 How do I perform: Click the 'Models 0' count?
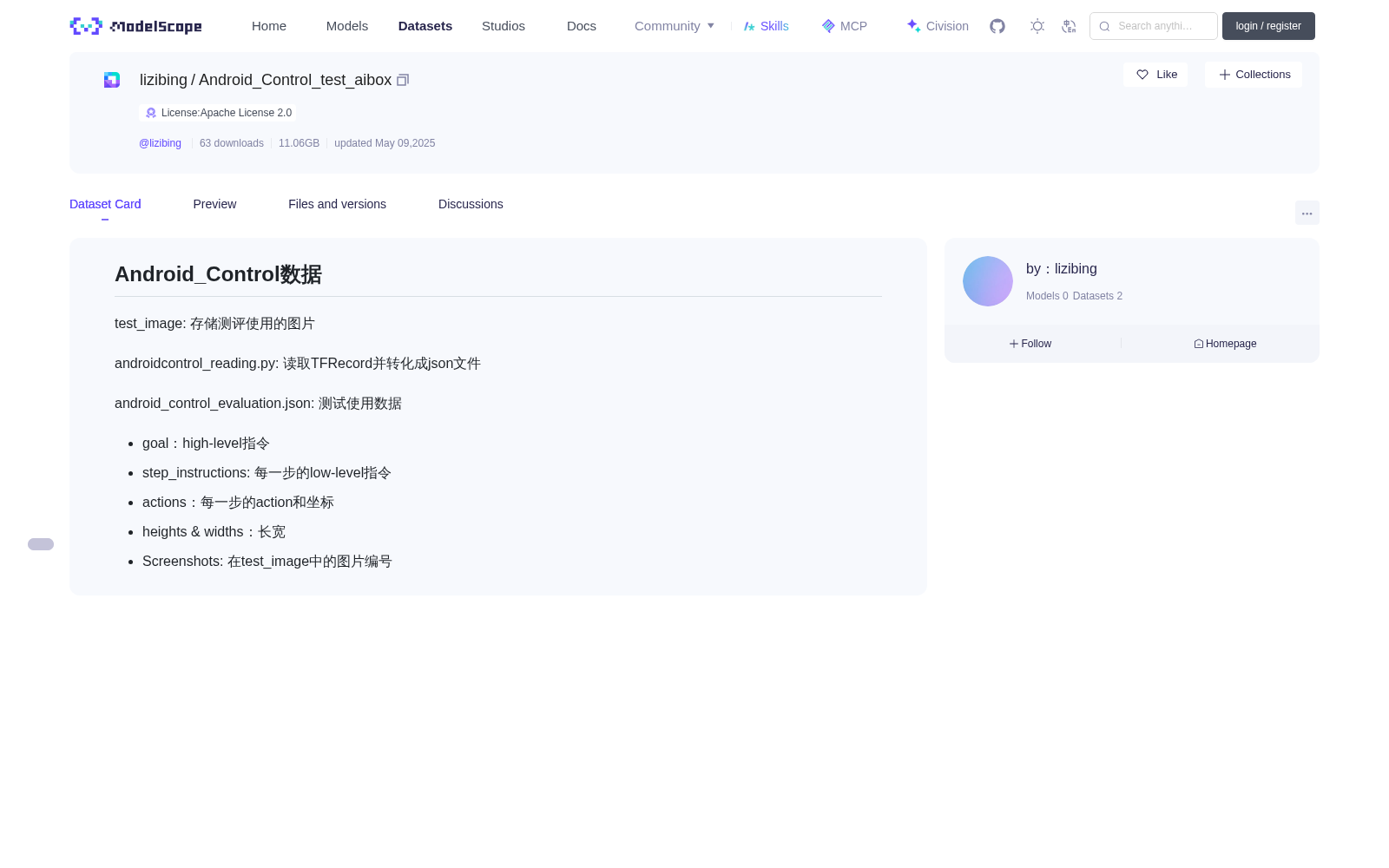coord(1047,296)
